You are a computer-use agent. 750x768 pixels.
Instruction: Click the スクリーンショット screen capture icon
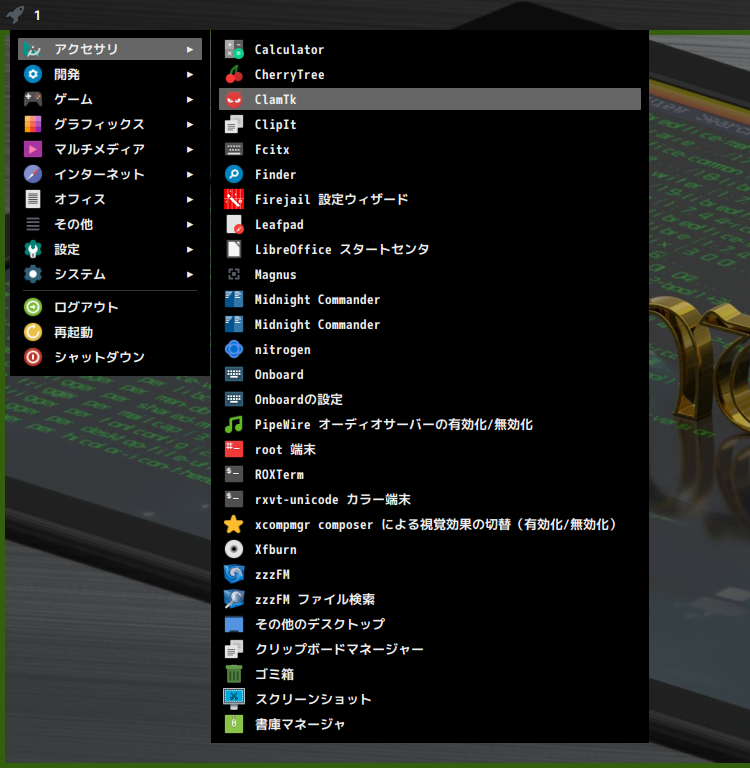point(234,699)
